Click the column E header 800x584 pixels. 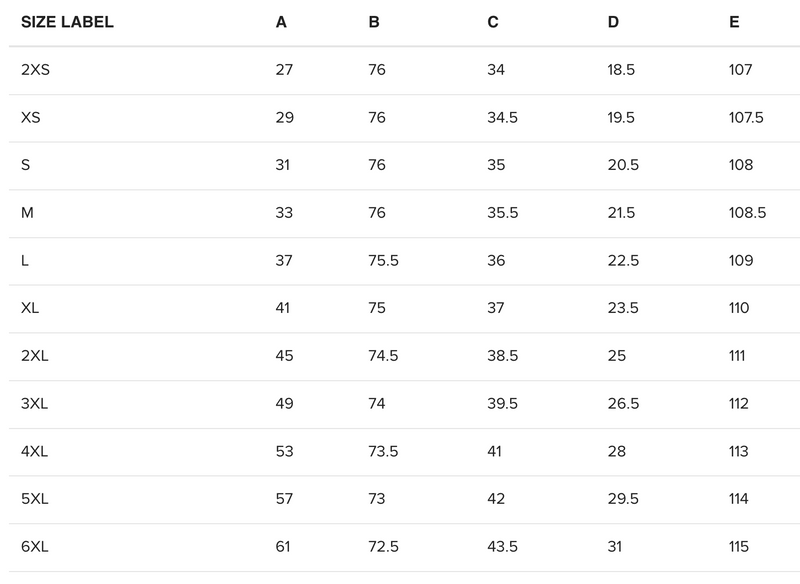pyautogui.click(x=734, y=22)
